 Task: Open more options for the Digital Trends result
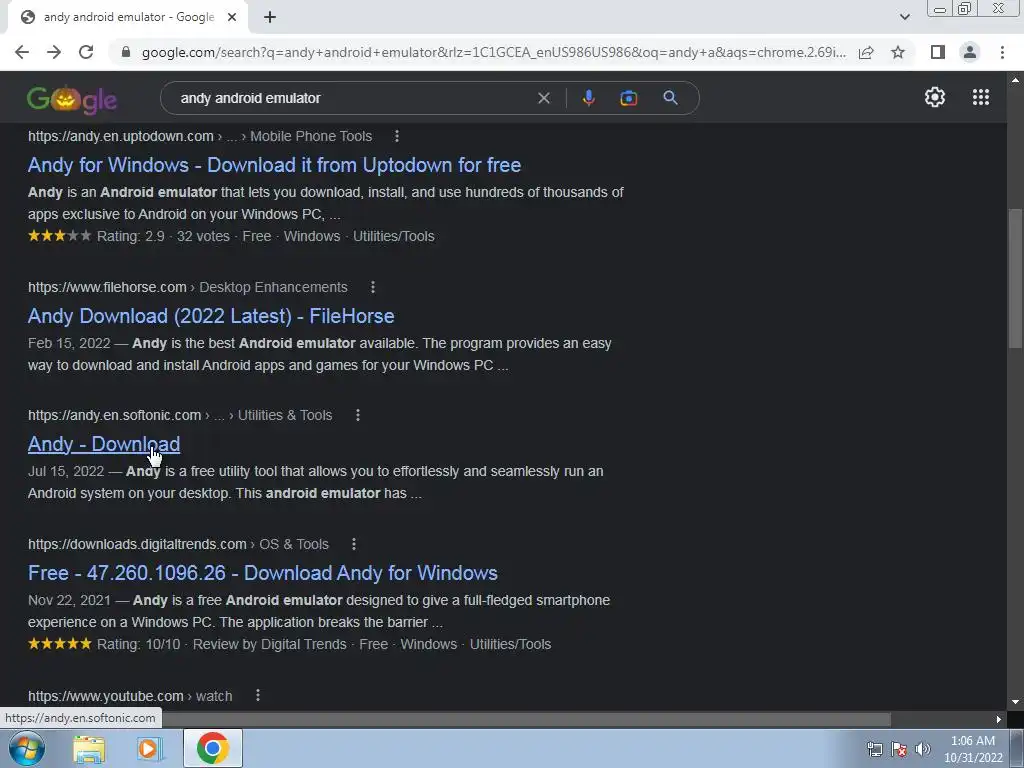(353, 543)
